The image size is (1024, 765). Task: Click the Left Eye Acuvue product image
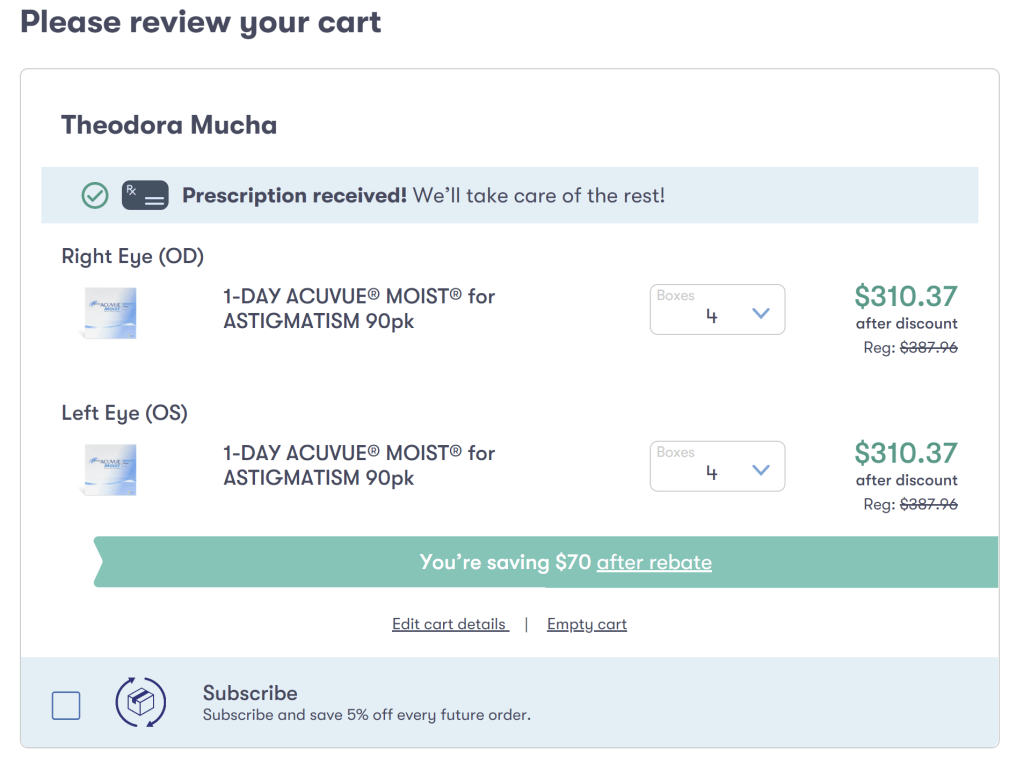point(109,468)
